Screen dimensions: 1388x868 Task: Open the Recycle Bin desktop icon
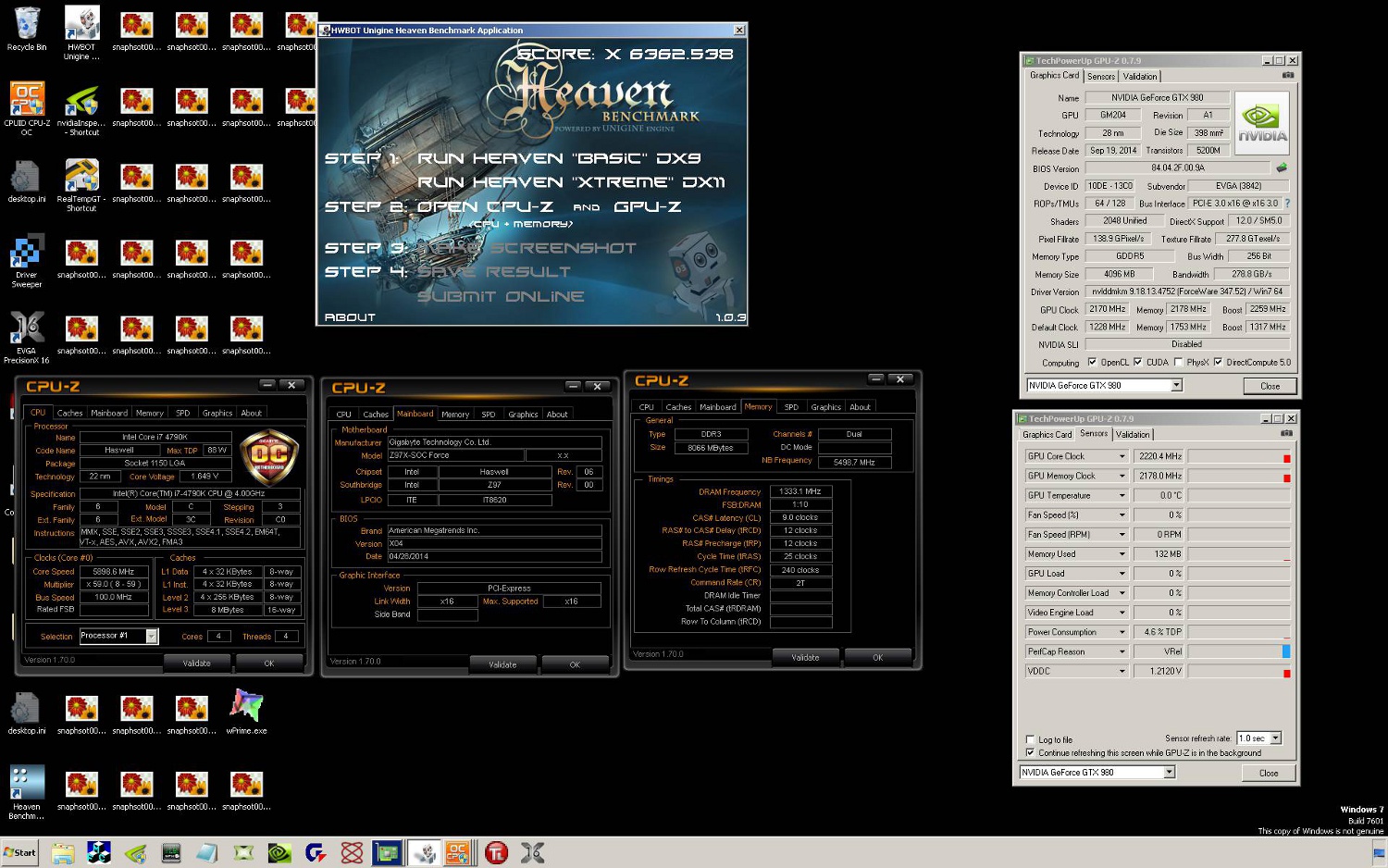[27, 30]
